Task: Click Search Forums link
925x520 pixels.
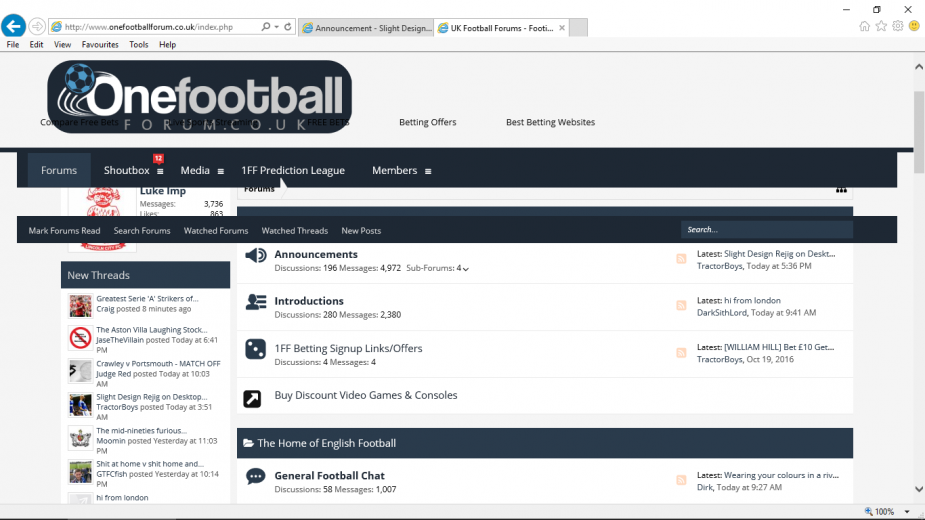Action: (x=142, y=231)
